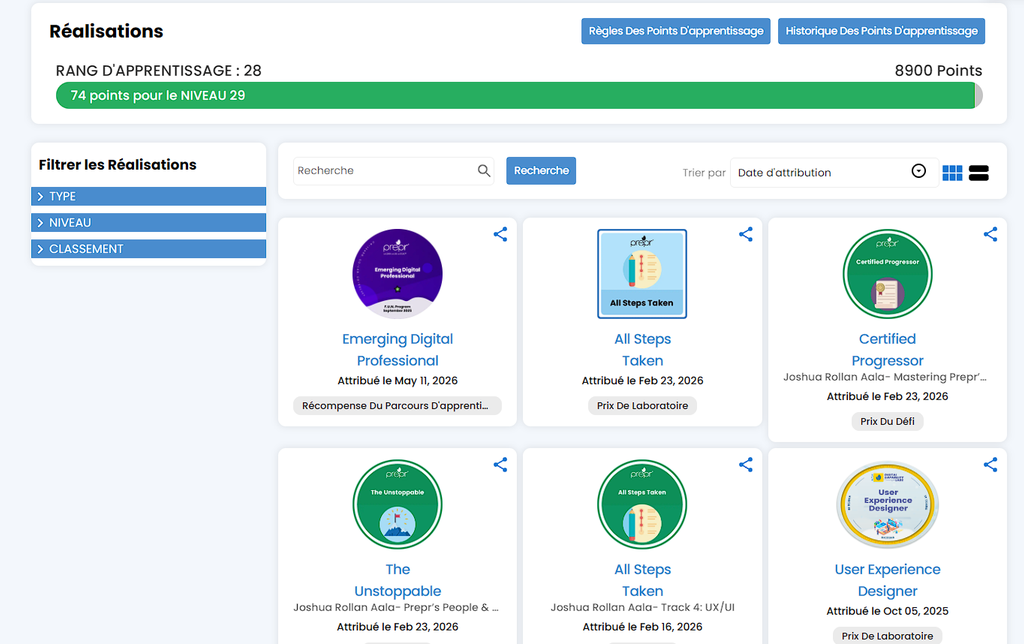Open the Date d'attribution sort dropdown
Viewport: 1024px width, 644px height.
(834, 172)
